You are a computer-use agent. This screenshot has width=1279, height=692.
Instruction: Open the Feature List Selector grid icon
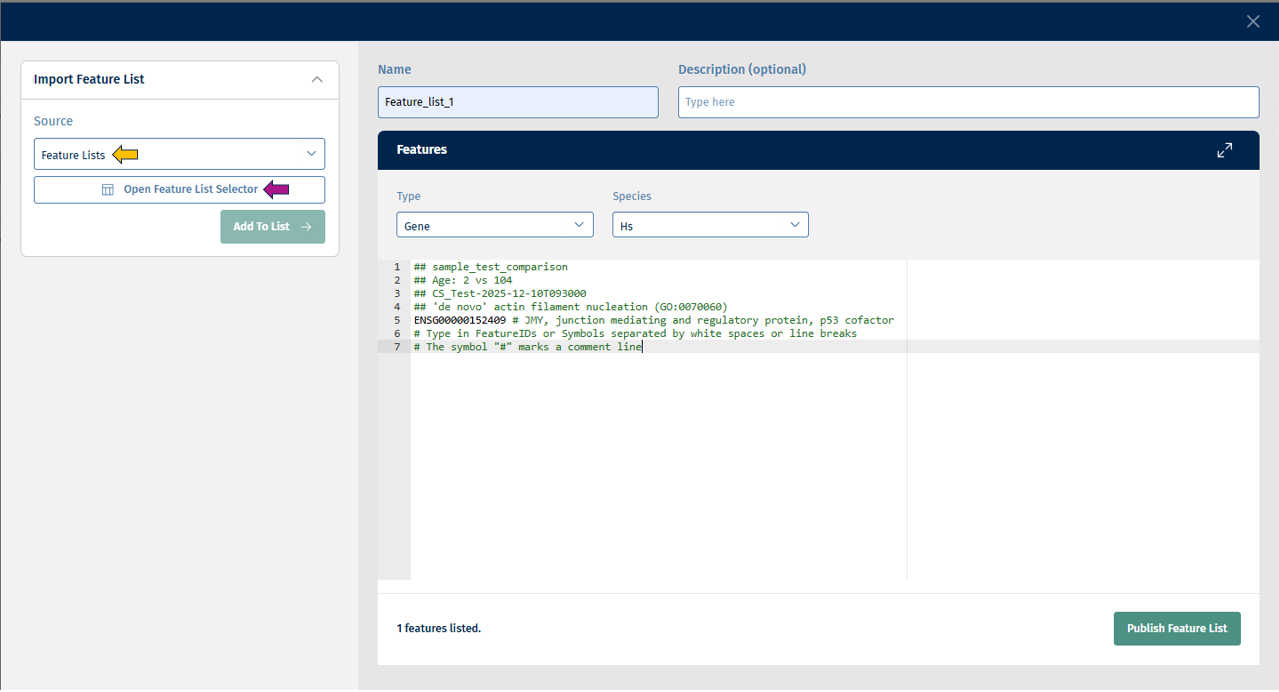(x=108, y=189)
